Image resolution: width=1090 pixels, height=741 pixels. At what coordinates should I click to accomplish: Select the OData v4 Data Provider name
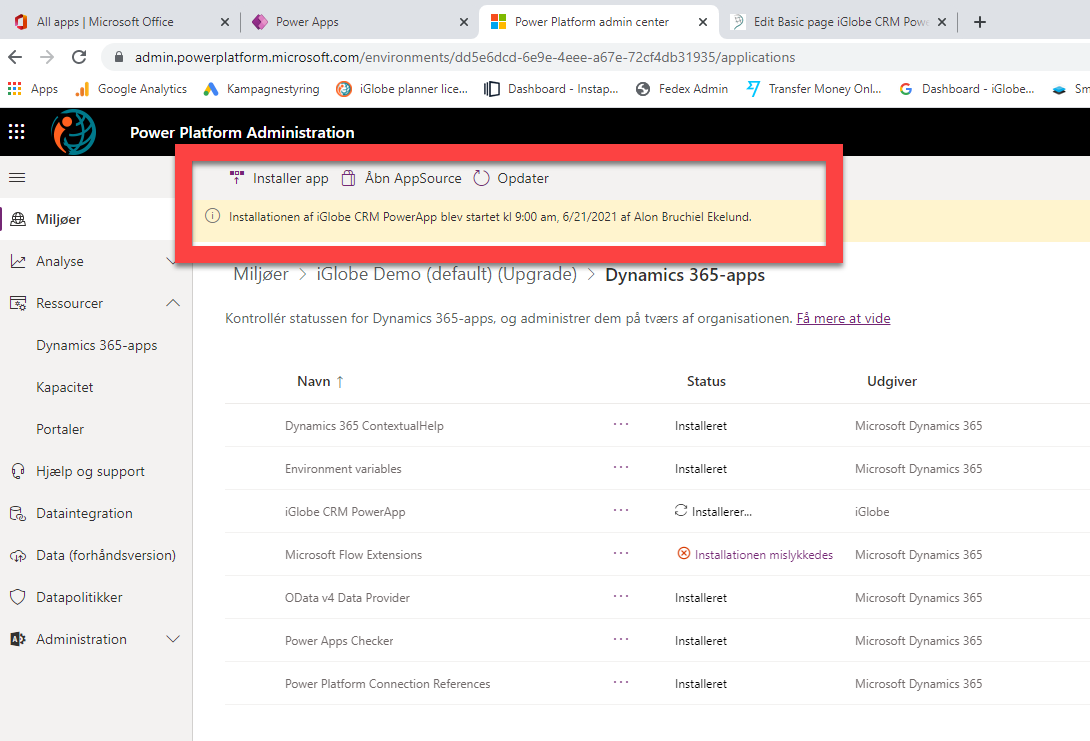(x=348, y=598)
